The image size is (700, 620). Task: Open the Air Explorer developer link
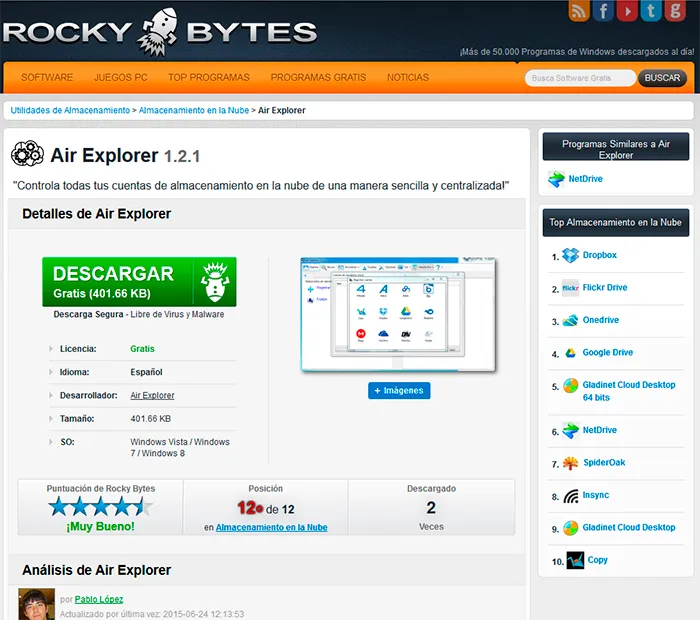[x=152, y=395]
